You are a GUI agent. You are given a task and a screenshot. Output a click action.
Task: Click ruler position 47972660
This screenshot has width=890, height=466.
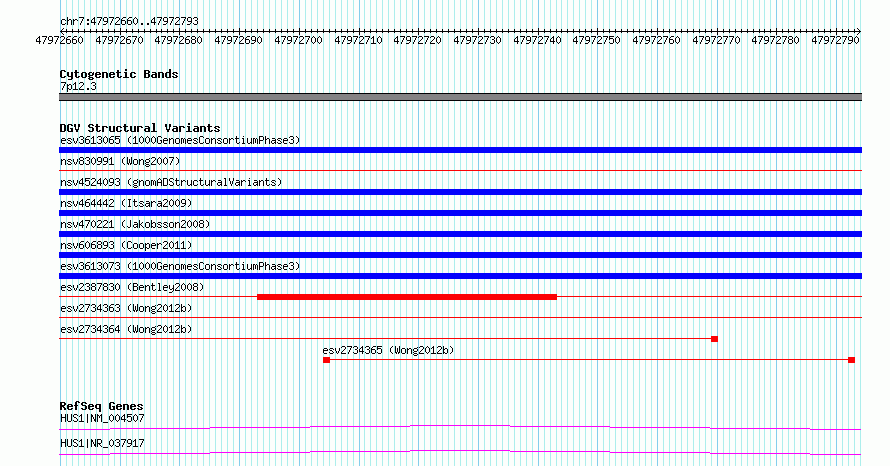pyautogui.click(x=59, y=40)
